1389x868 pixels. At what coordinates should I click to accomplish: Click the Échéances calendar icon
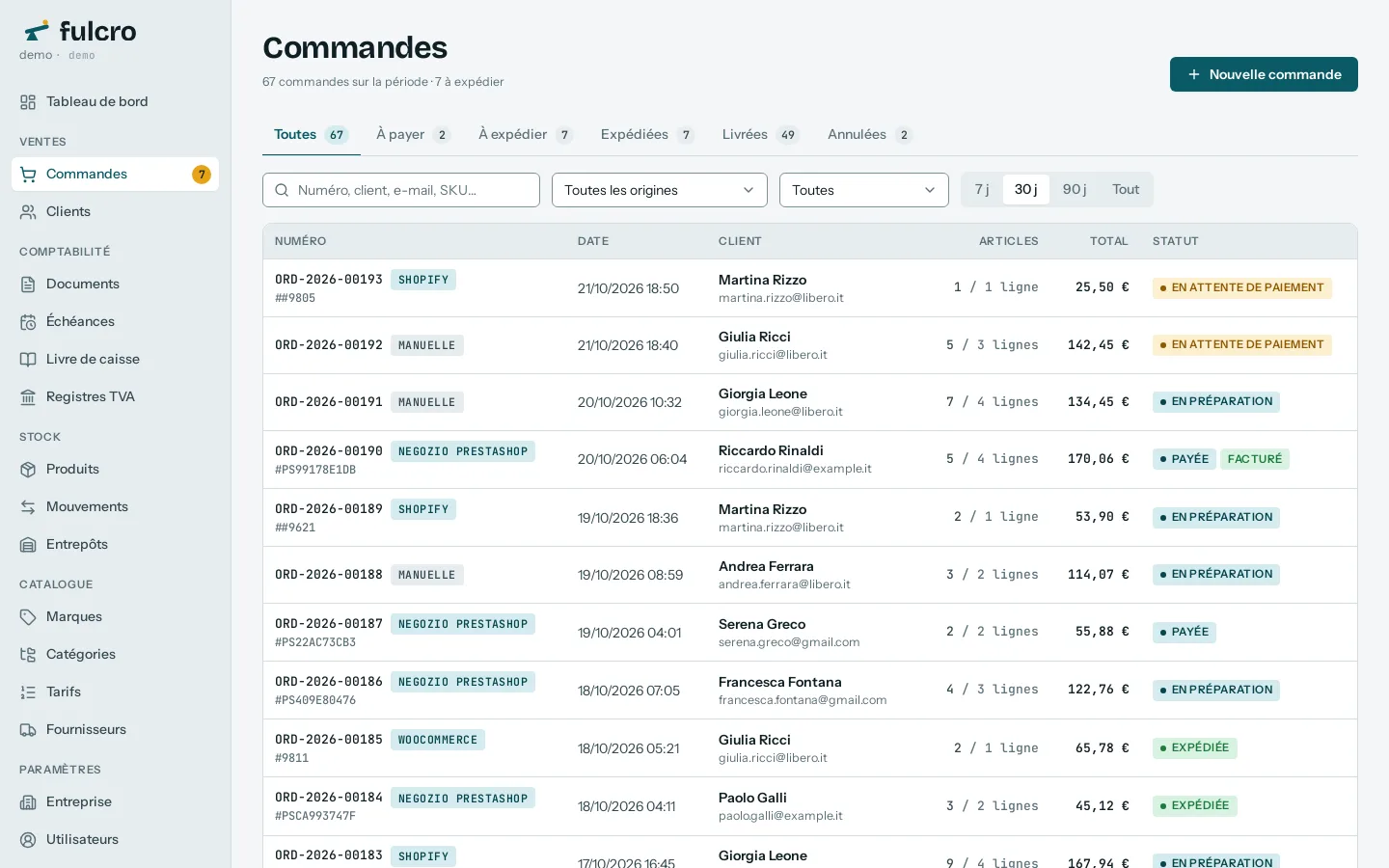tap(28, 322)
